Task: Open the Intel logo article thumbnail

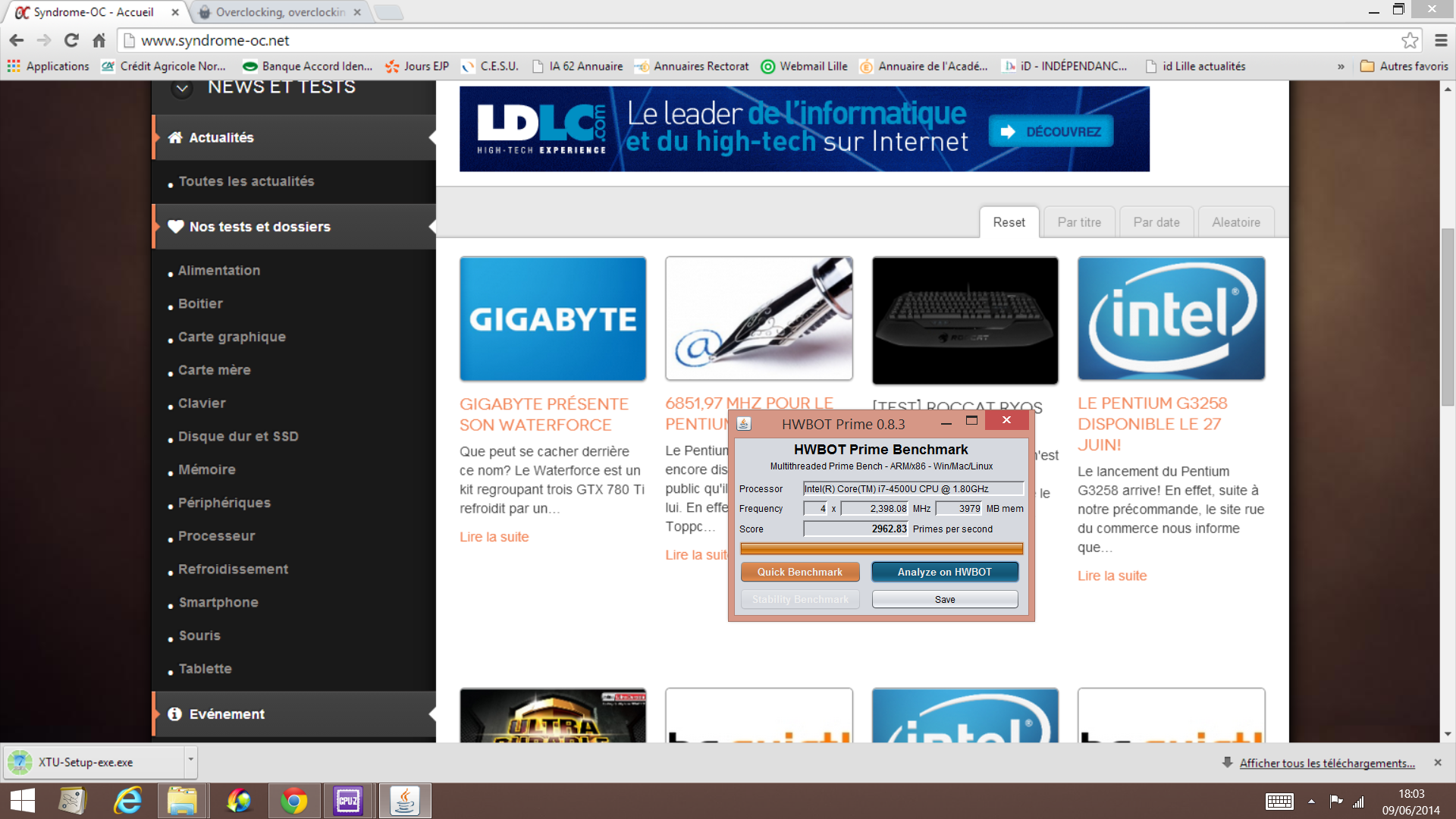Action: click(x=1172, y=318)
